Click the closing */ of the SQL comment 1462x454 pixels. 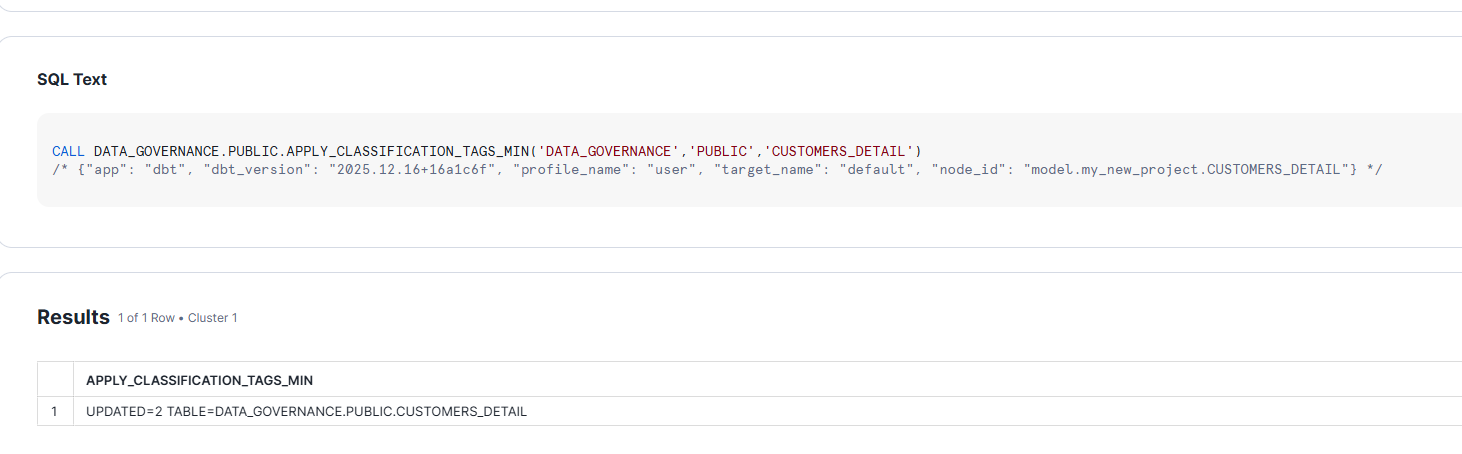click(1375, 169)
